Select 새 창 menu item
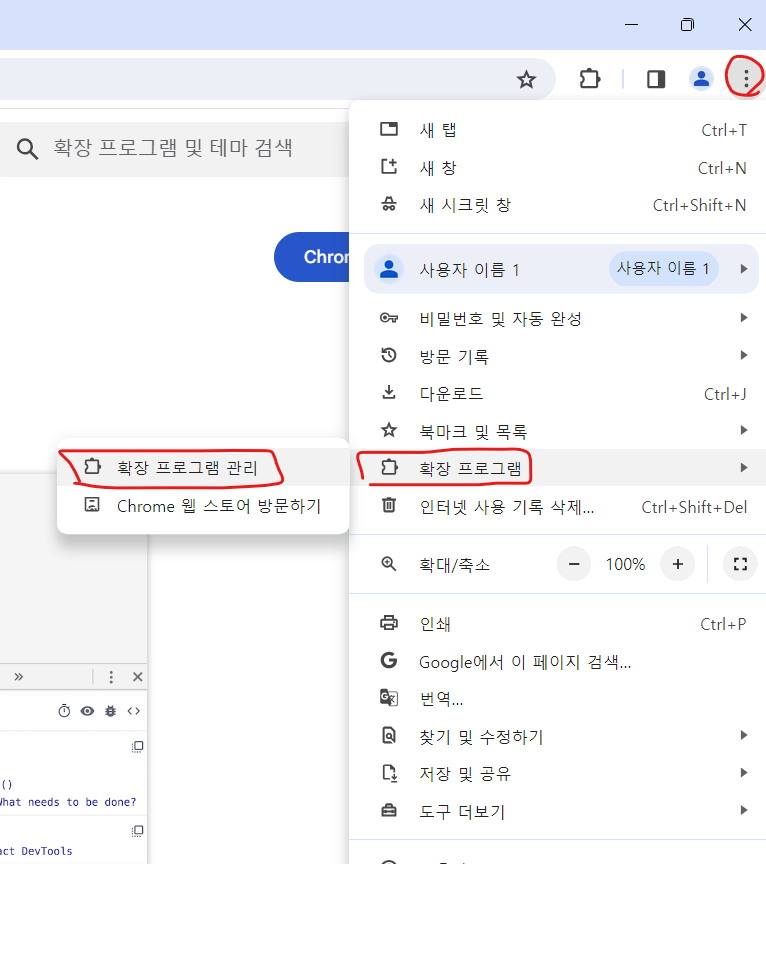This screenshot has width=766, height=972. [x=558, y=168]
